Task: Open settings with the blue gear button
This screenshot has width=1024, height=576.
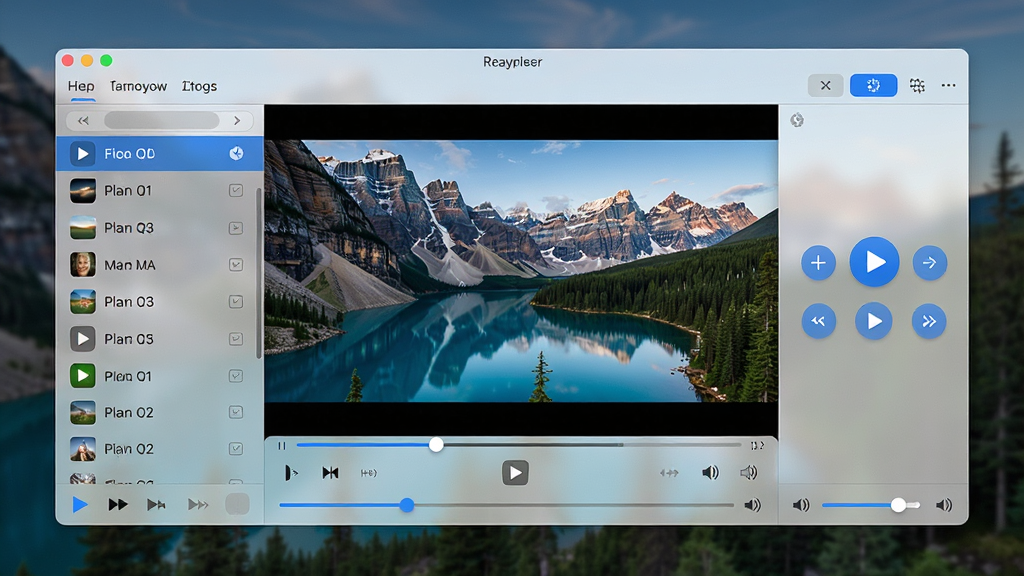Action: click(873, 86)
